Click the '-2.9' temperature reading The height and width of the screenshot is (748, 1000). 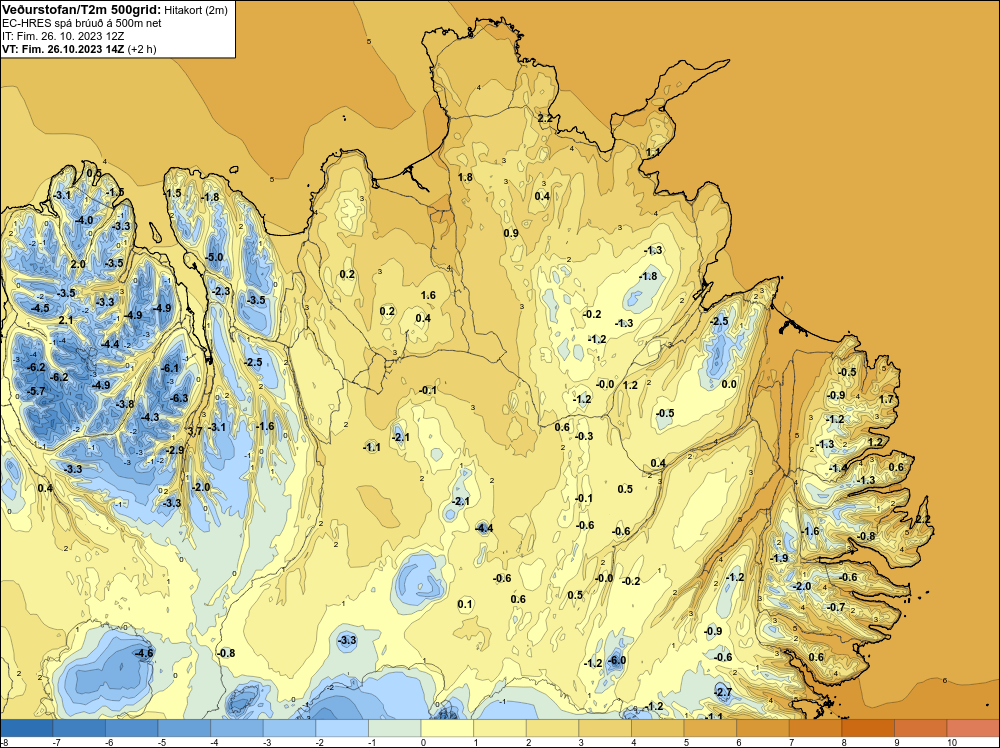click(x=175, y=450)
